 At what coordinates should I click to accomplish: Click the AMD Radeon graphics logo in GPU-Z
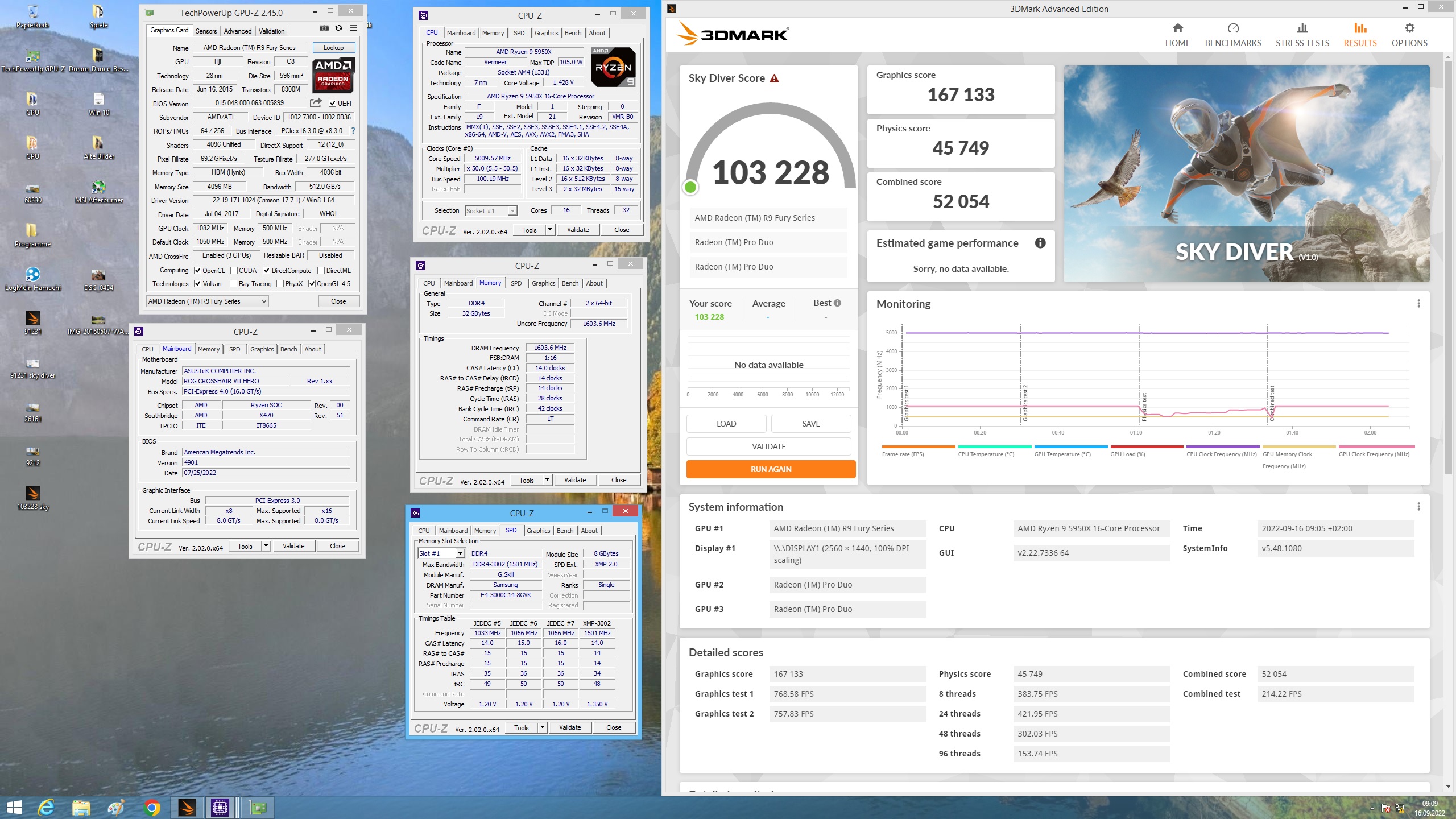pyautogui.click(x=333, y=76)
